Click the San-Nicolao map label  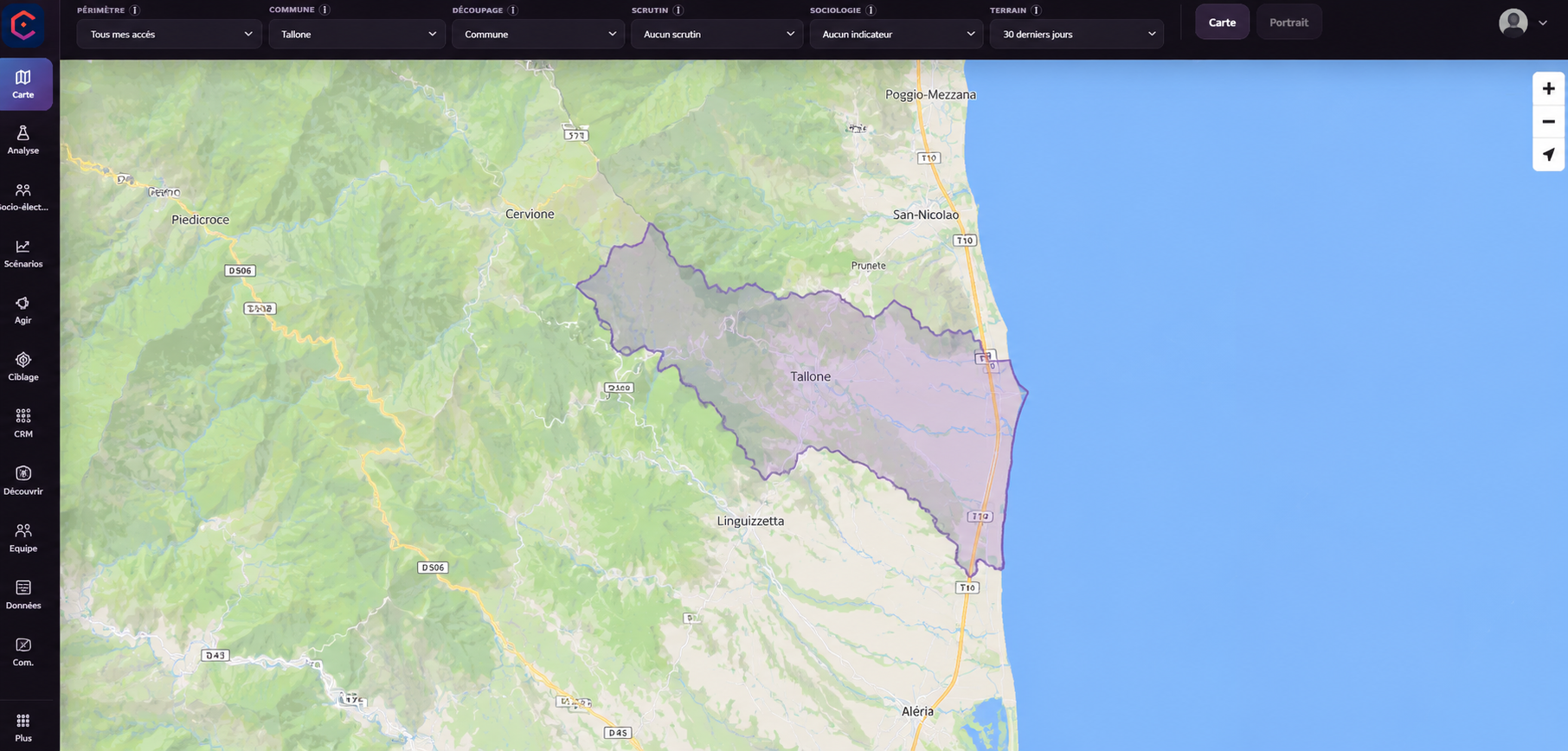(x=926, y=215)
